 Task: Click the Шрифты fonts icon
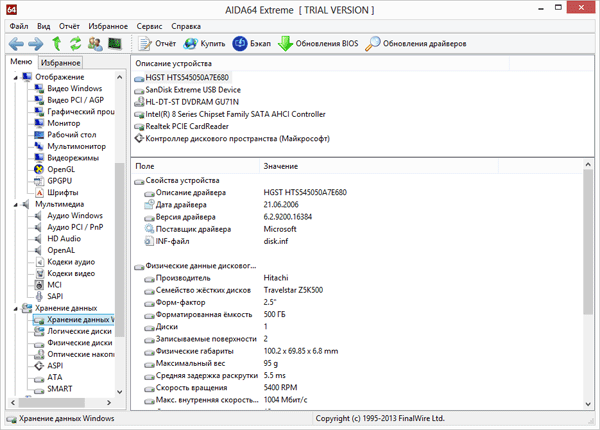click(39, 192)
